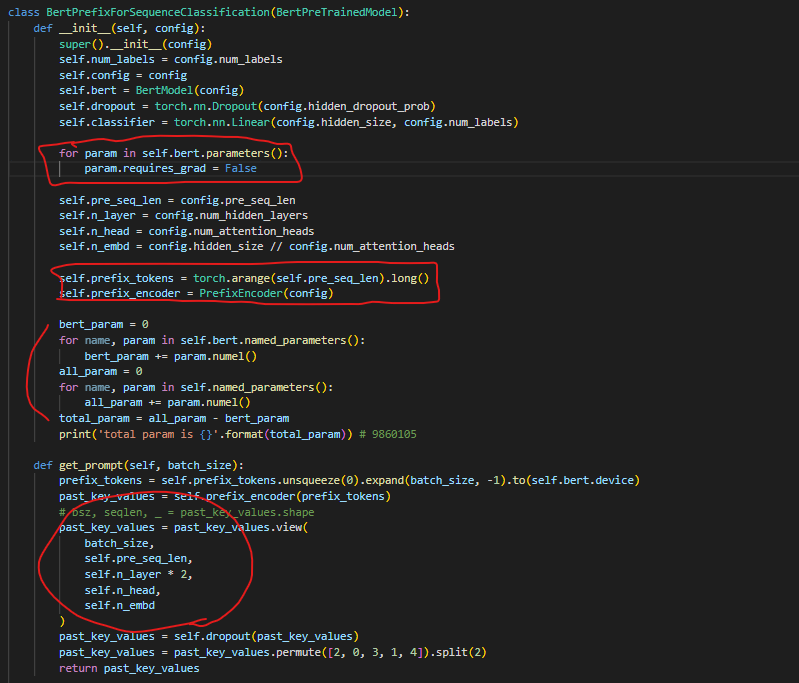Screen dimensions: 799x683
Task: Place cursor on 'self.num_labels = config.num_labels'
Action: click(x=171, y=59)
